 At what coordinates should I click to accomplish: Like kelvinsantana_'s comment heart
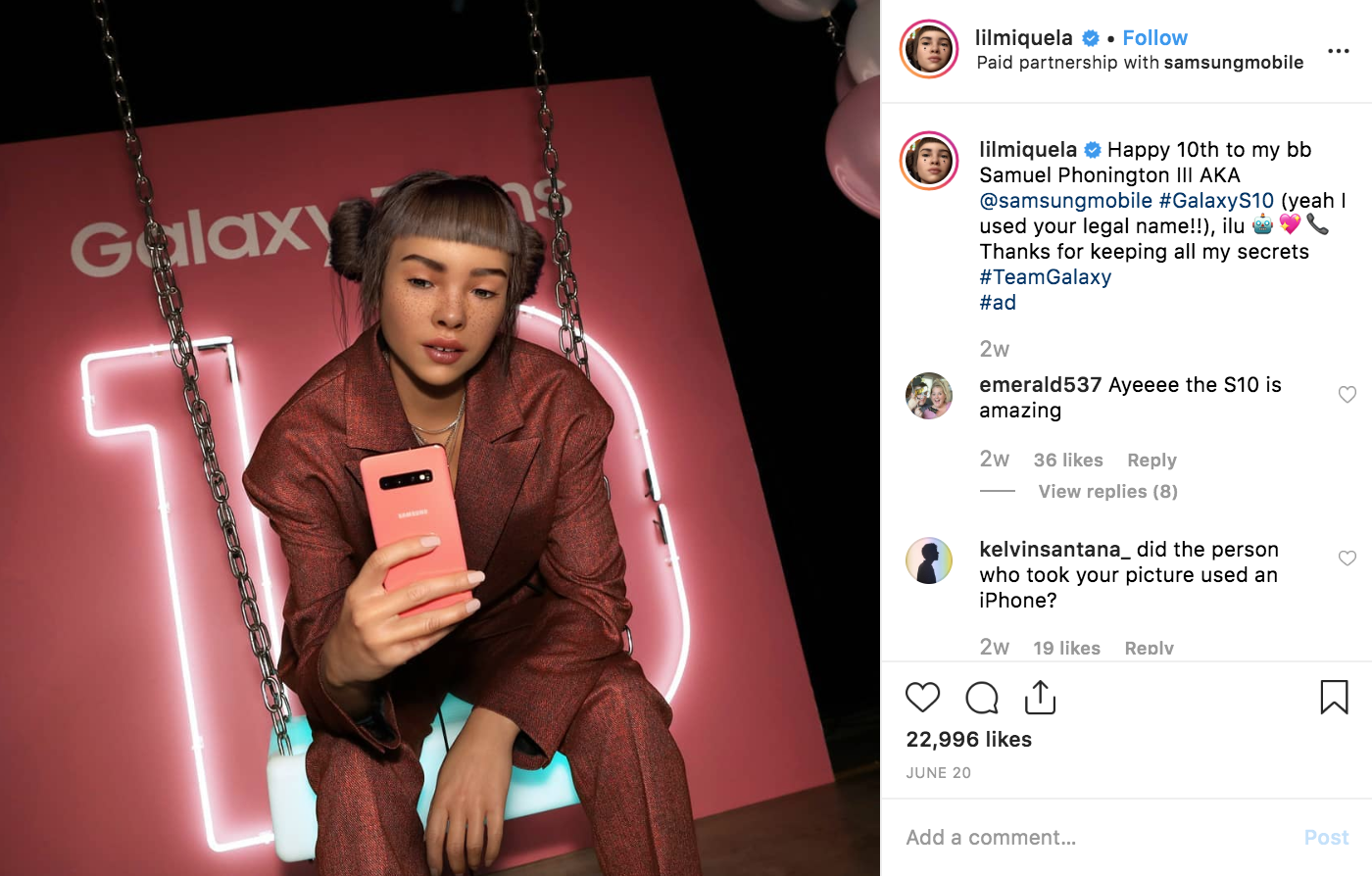tap(1347, 559)
